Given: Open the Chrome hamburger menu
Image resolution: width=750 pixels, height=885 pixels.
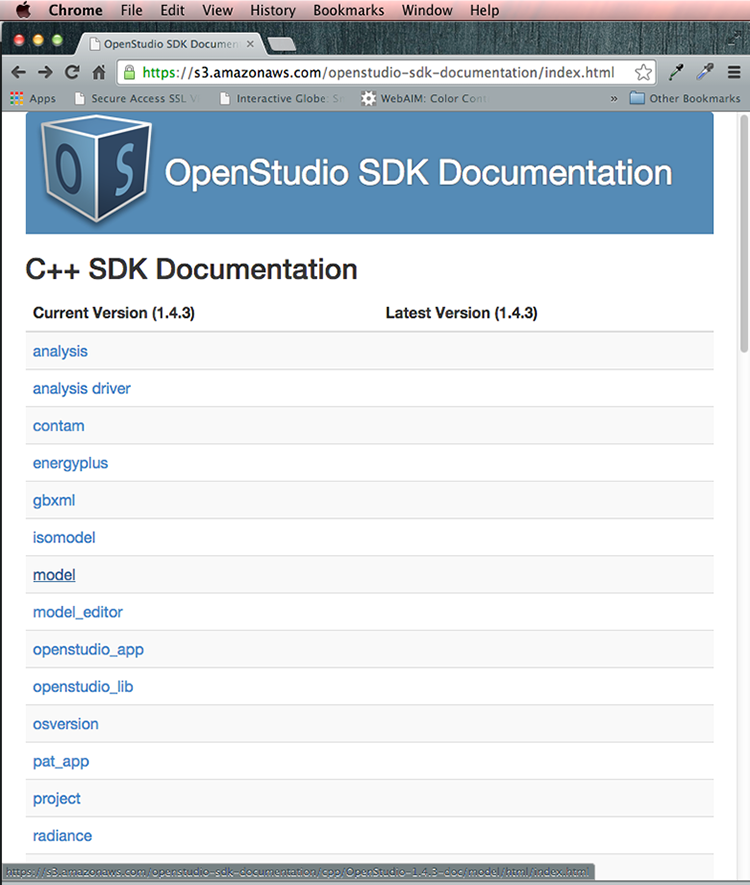Looking at the screenshot, I should pyautogui.click(x=733, y=72).
